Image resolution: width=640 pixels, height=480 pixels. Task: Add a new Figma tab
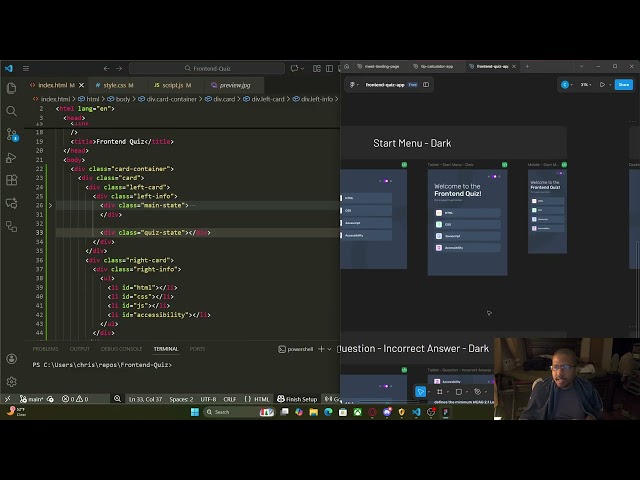[x=527, y=66]
